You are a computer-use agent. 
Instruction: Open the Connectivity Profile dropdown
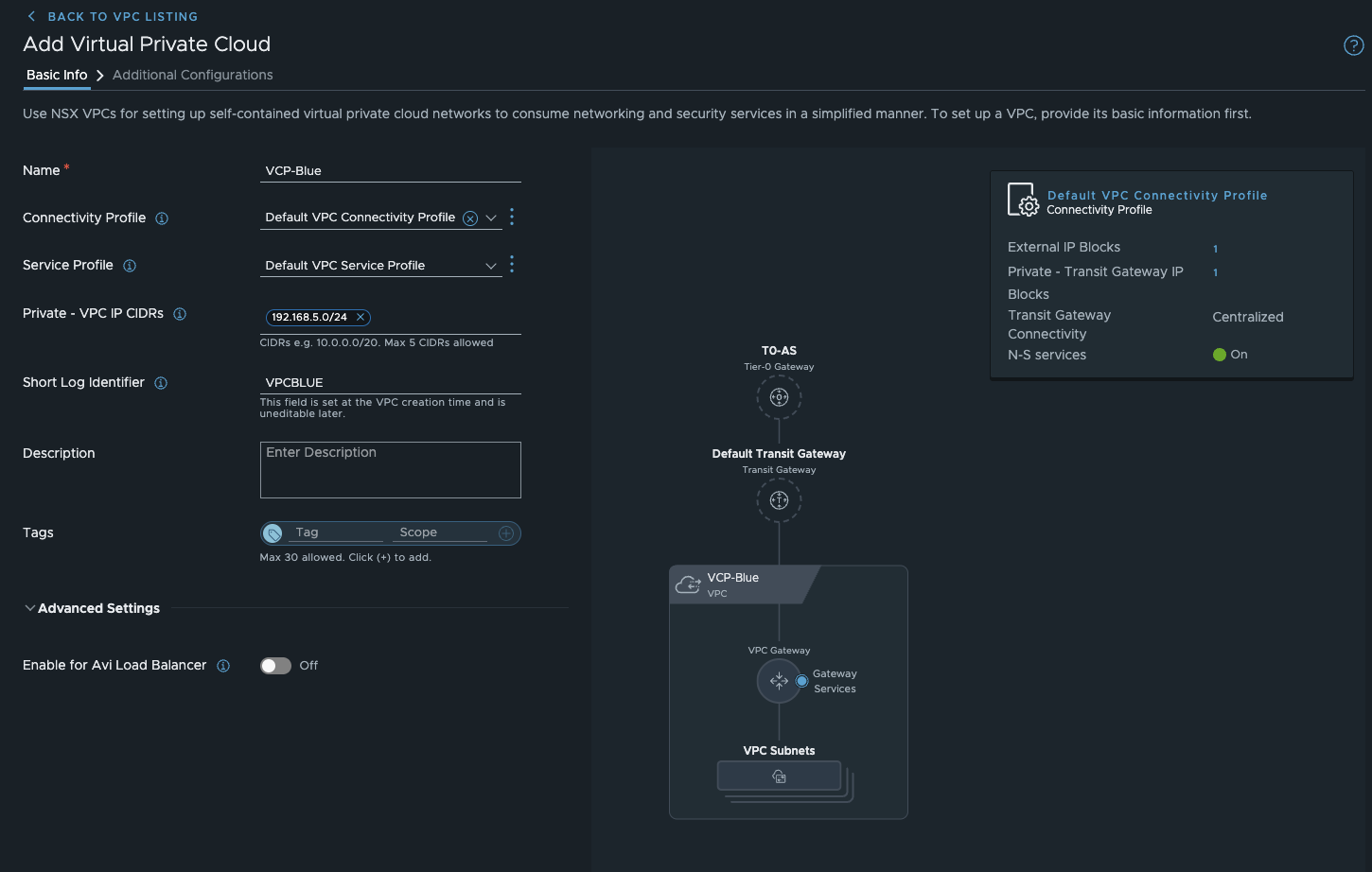[x=491, y=218]
